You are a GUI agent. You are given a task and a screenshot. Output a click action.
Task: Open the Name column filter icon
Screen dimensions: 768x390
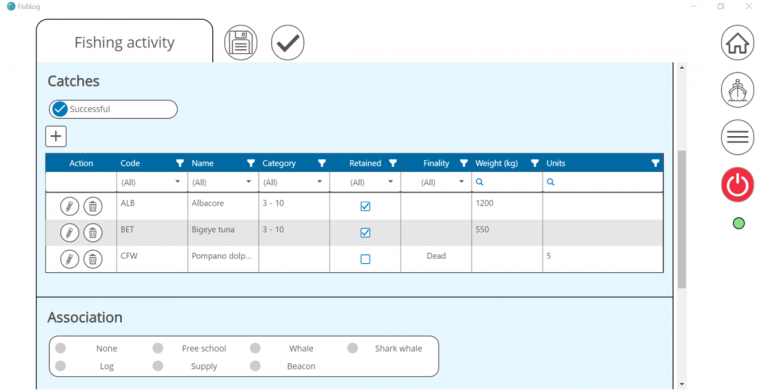(251, 163)
